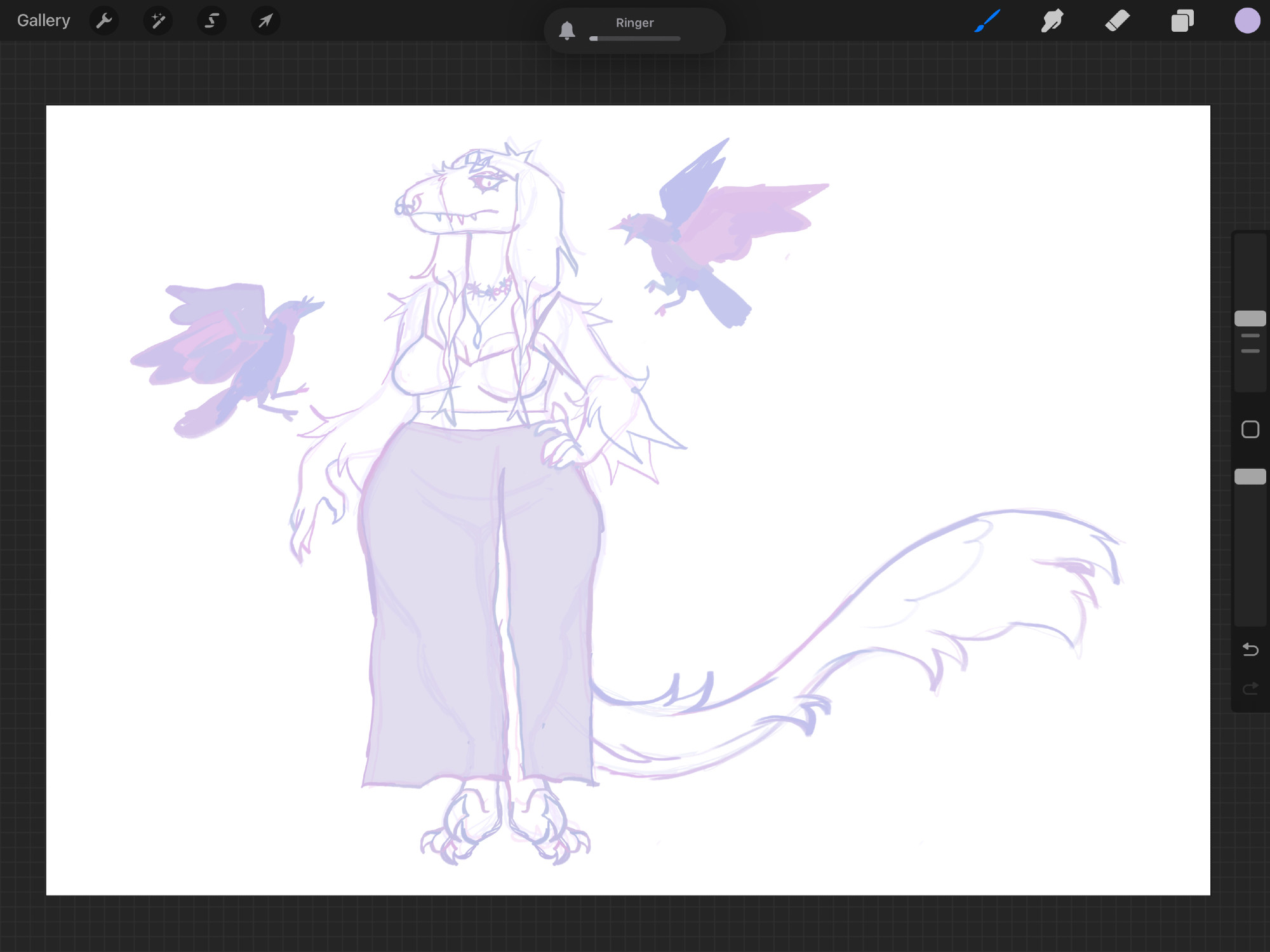The width and height of the screenshot is (1270, 952).
Task: Select the Smudge tool
Action: point(1052,21)
